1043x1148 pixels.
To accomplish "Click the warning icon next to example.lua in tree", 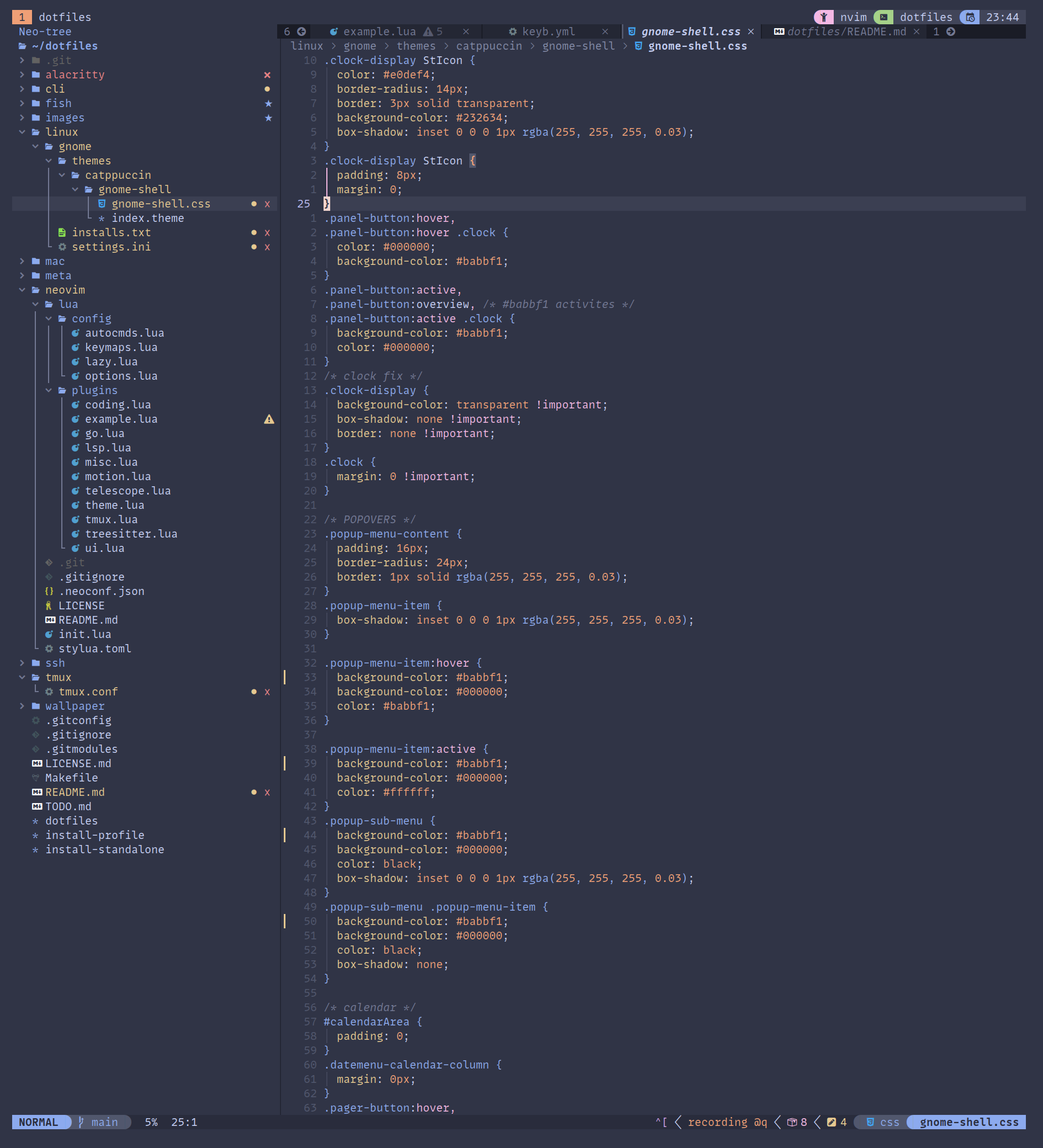I will coord(269,419).
